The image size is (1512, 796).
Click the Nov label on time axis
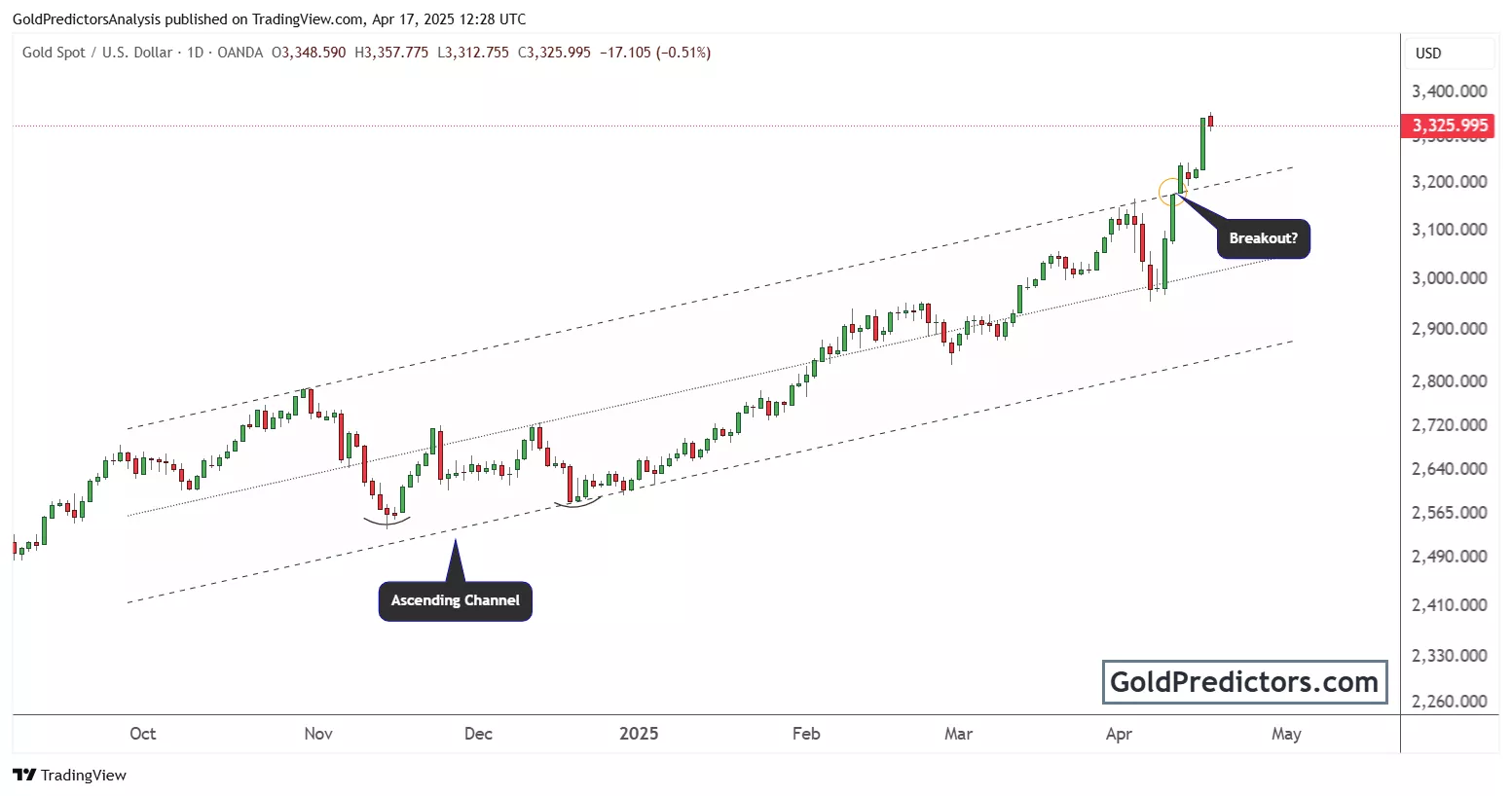click(318, 734)
